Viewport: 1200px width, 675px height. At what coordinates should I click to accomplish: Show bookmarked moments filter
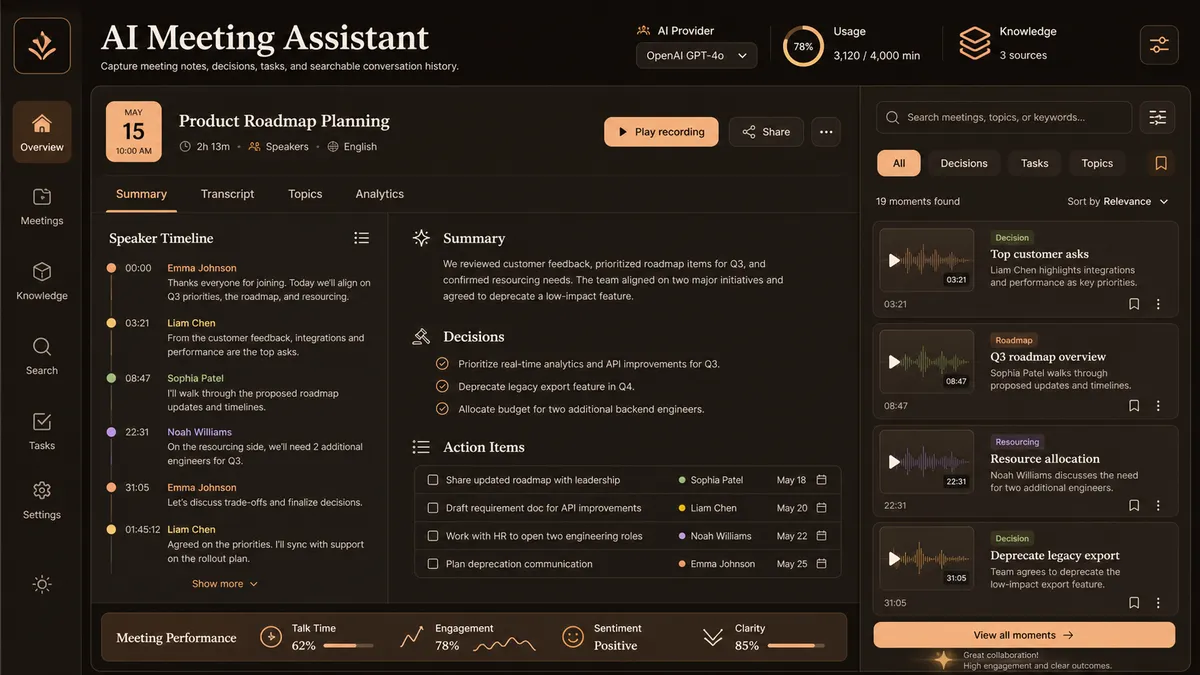click(1161, 163)
